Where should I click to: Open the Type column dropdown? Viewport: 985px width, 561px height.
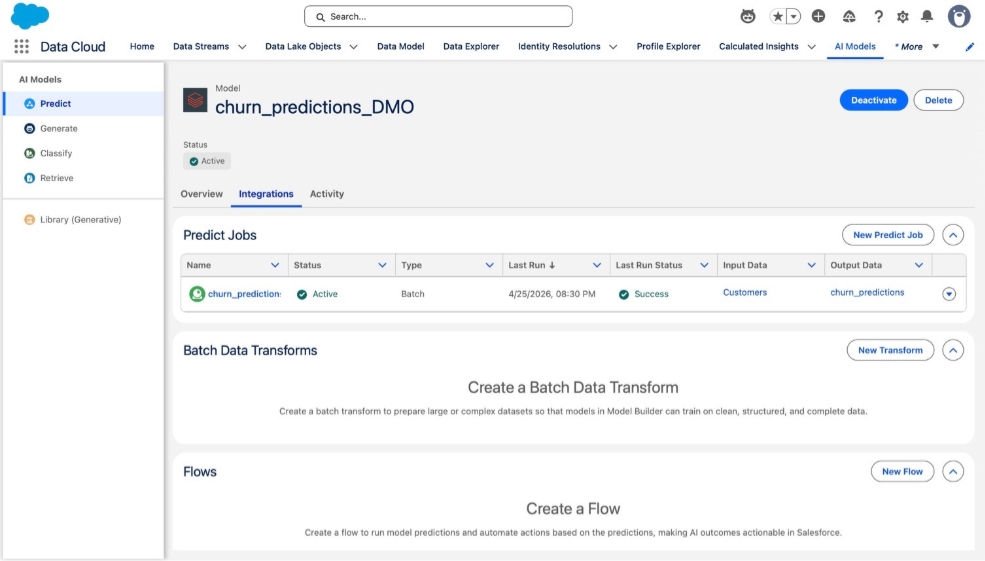pyautogui.click(x=489, y=265)
